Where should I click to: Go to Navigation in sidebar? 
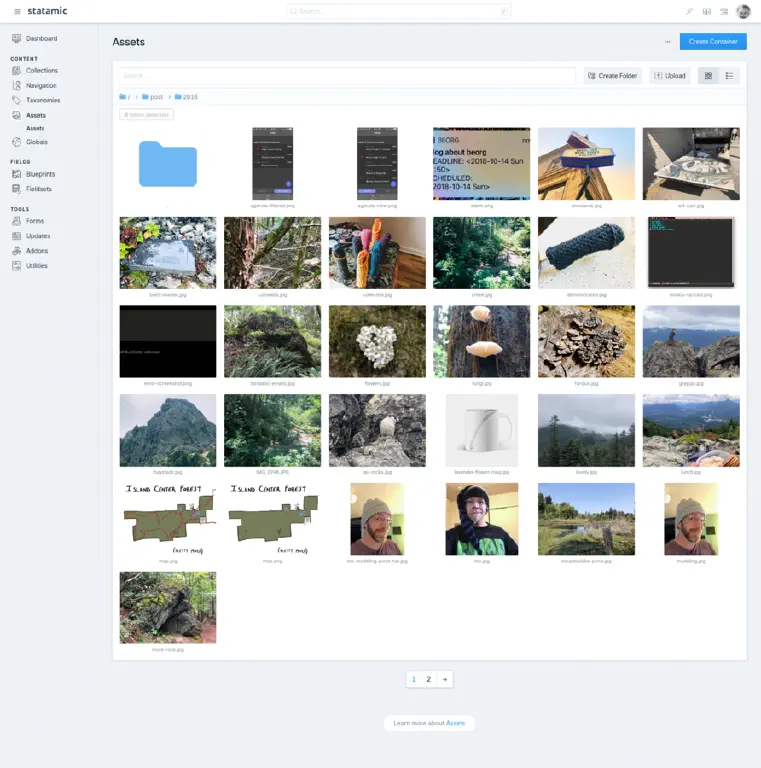tap(34, 85)
